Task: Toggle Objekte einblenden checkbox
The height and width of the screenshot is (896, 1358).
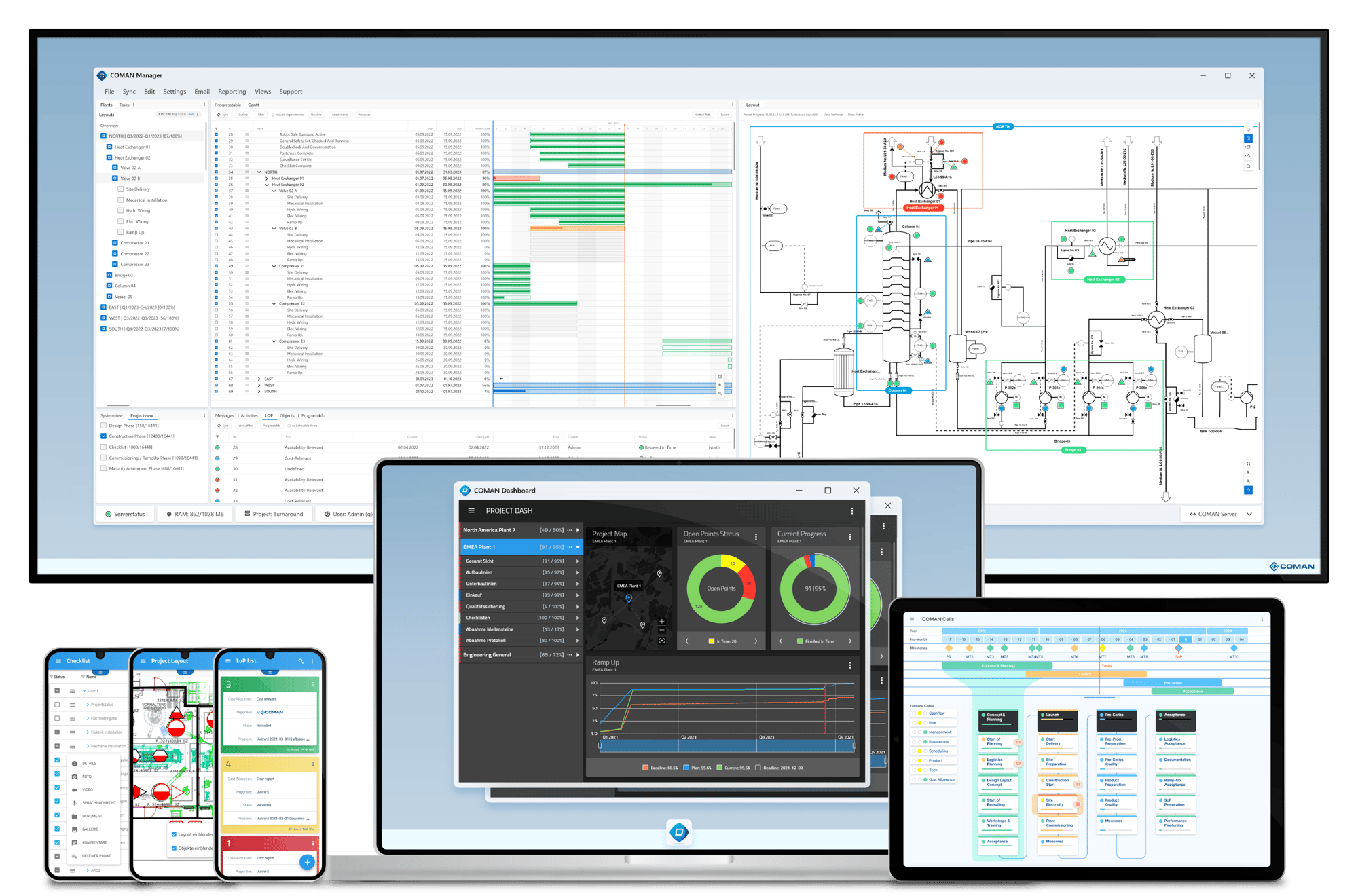Action: click(174, 848)
